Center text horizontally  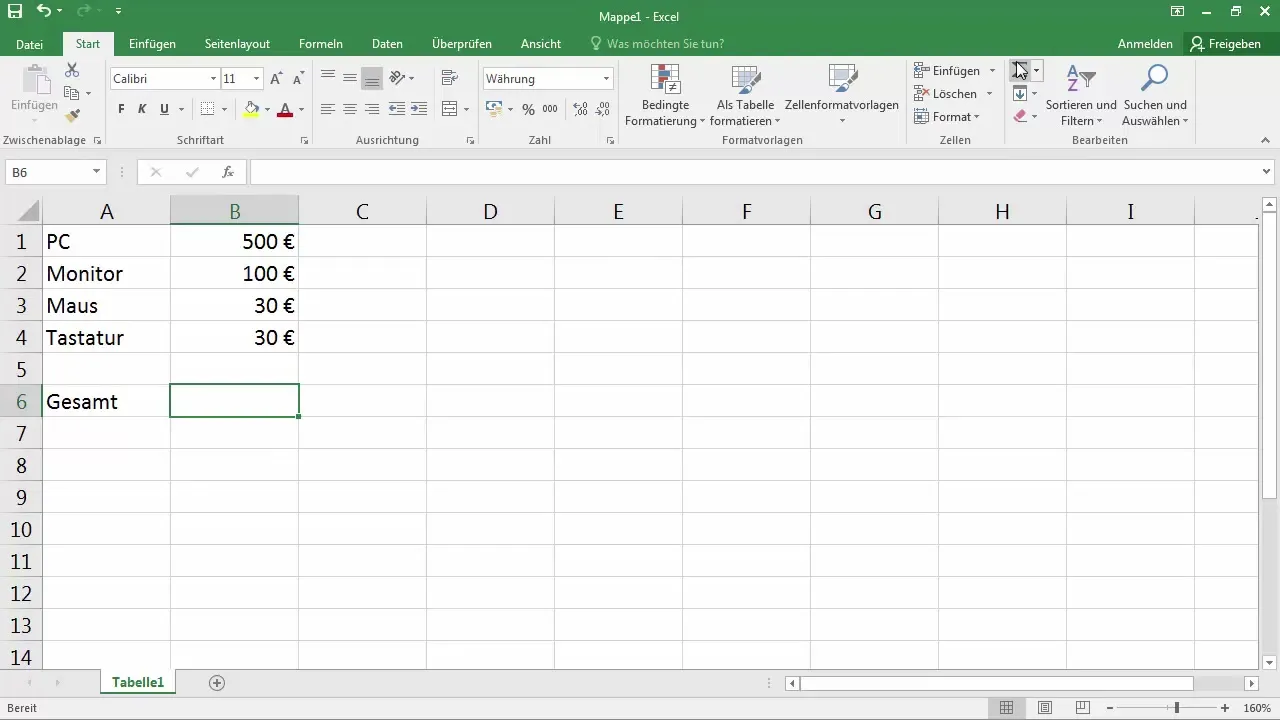tap(350, 109)
